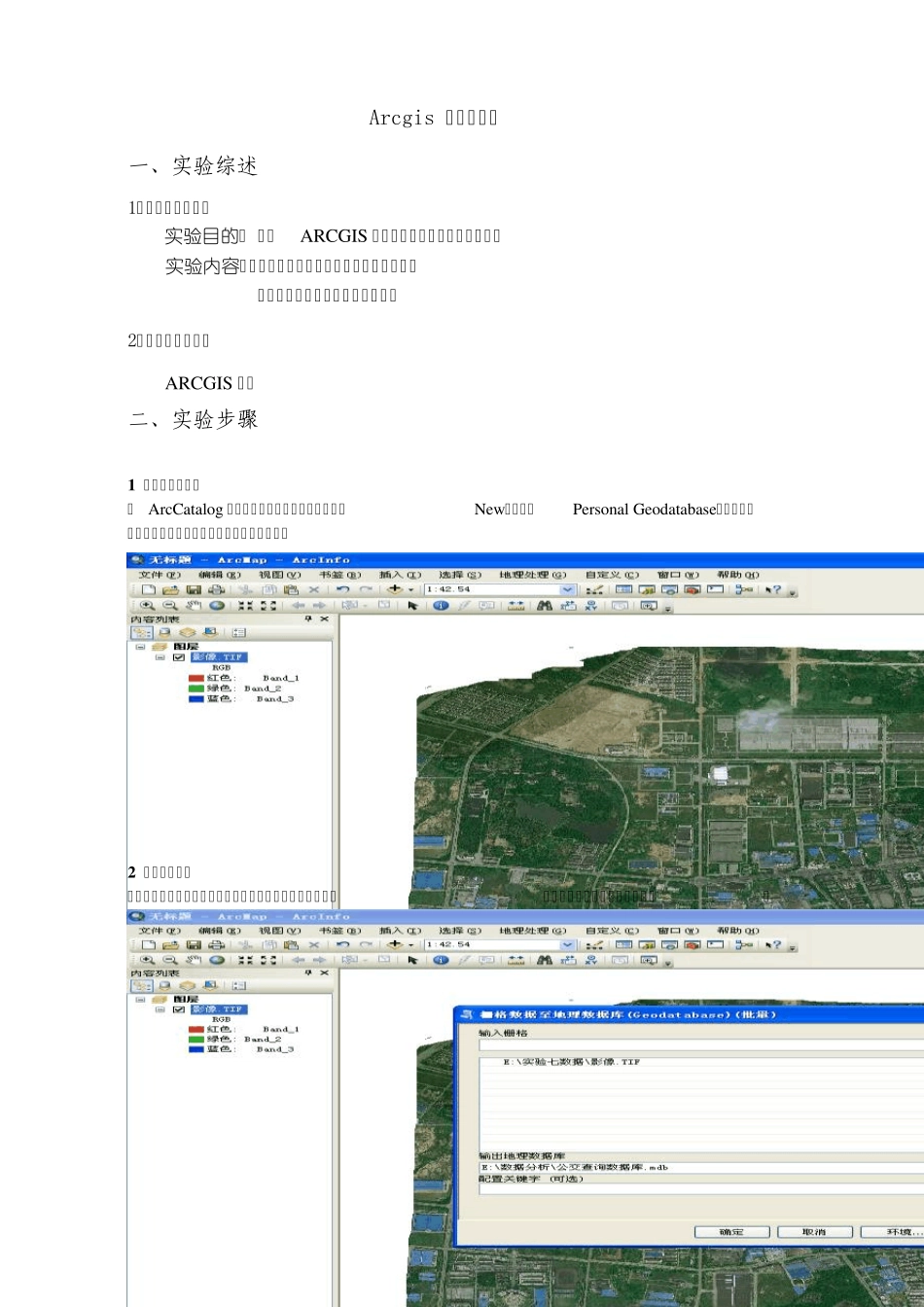
Task: Open 帮助 menu in window with Geodatabase dialog
Action: pyautogui.click(x=737, y=931)
